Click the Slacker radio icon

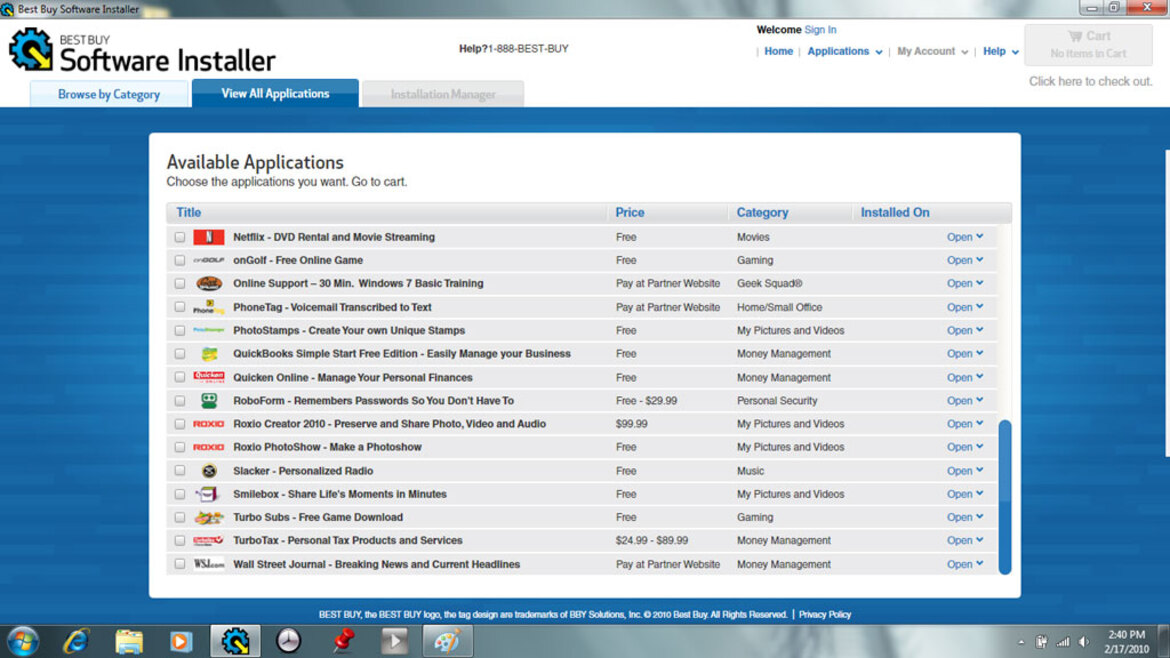pyautogui.click(x=209, y=471)
